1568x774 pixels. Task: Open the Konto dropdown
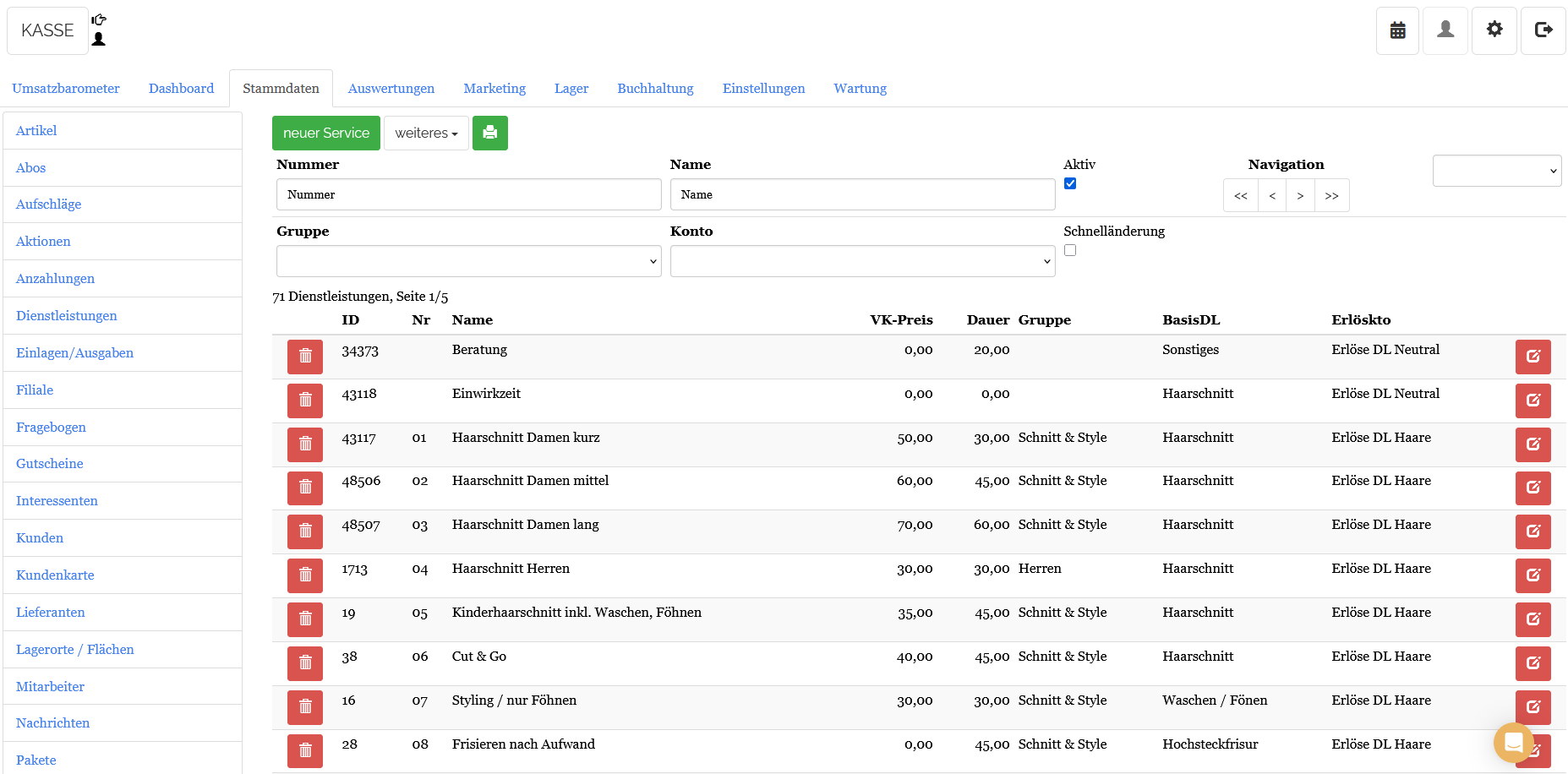pos(862,261)
